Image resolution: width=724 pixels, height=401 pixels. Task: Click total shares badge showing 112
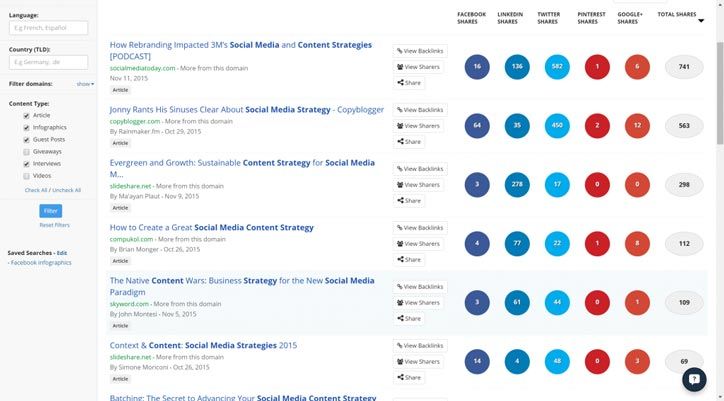click(x=684, y=243)
